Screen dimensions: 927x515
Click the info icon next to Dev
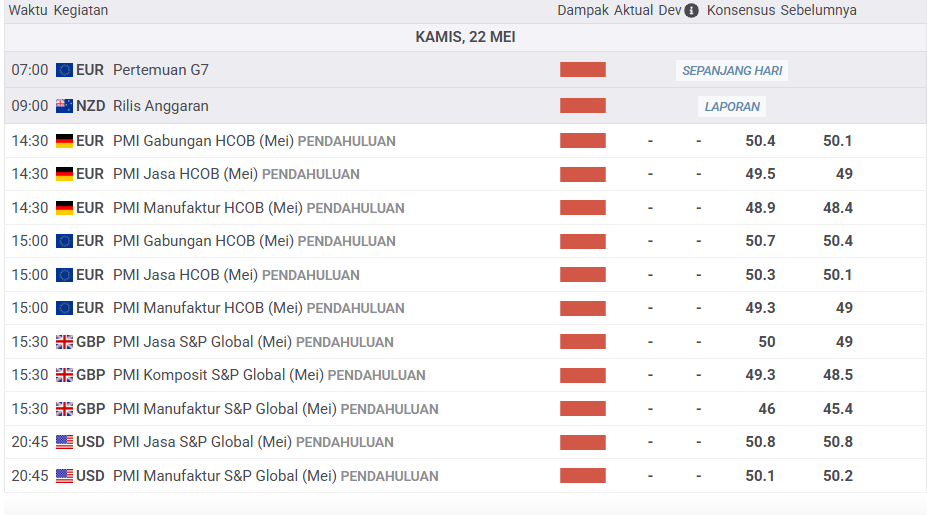tap(691, 10)
